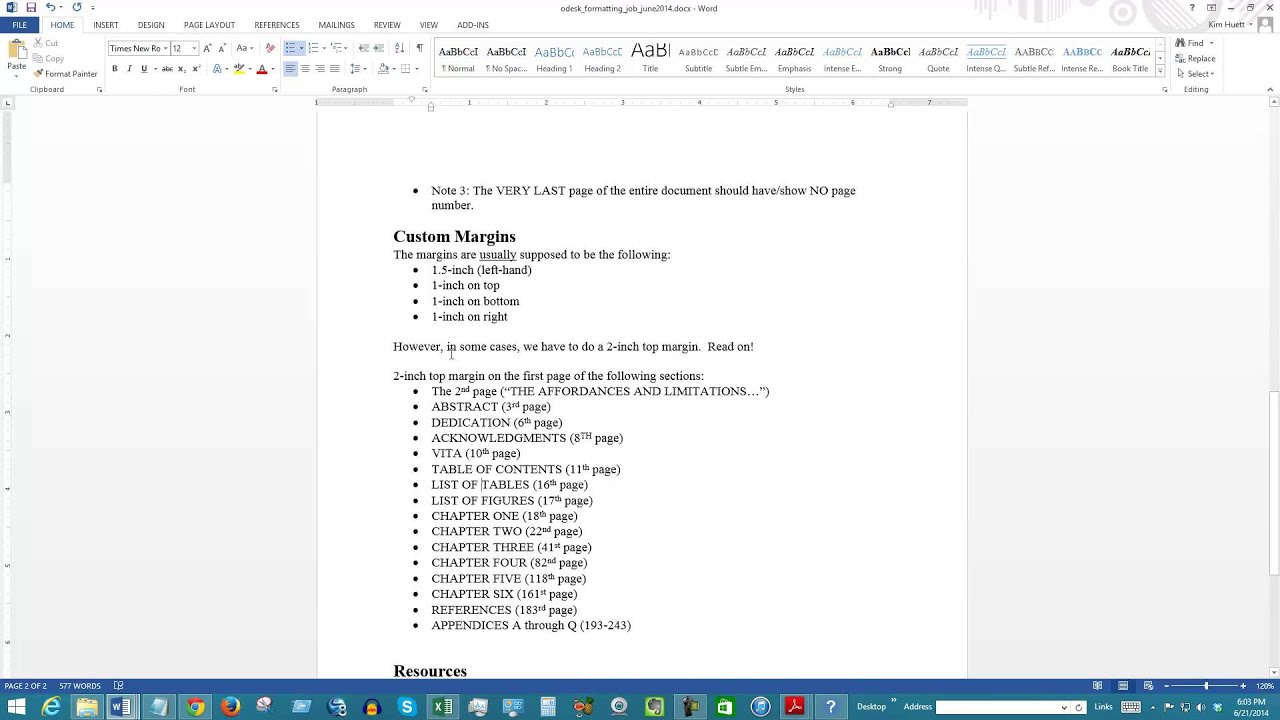Toggle italic formatting
The image size is (1280, 720).
tap(129, 69)
